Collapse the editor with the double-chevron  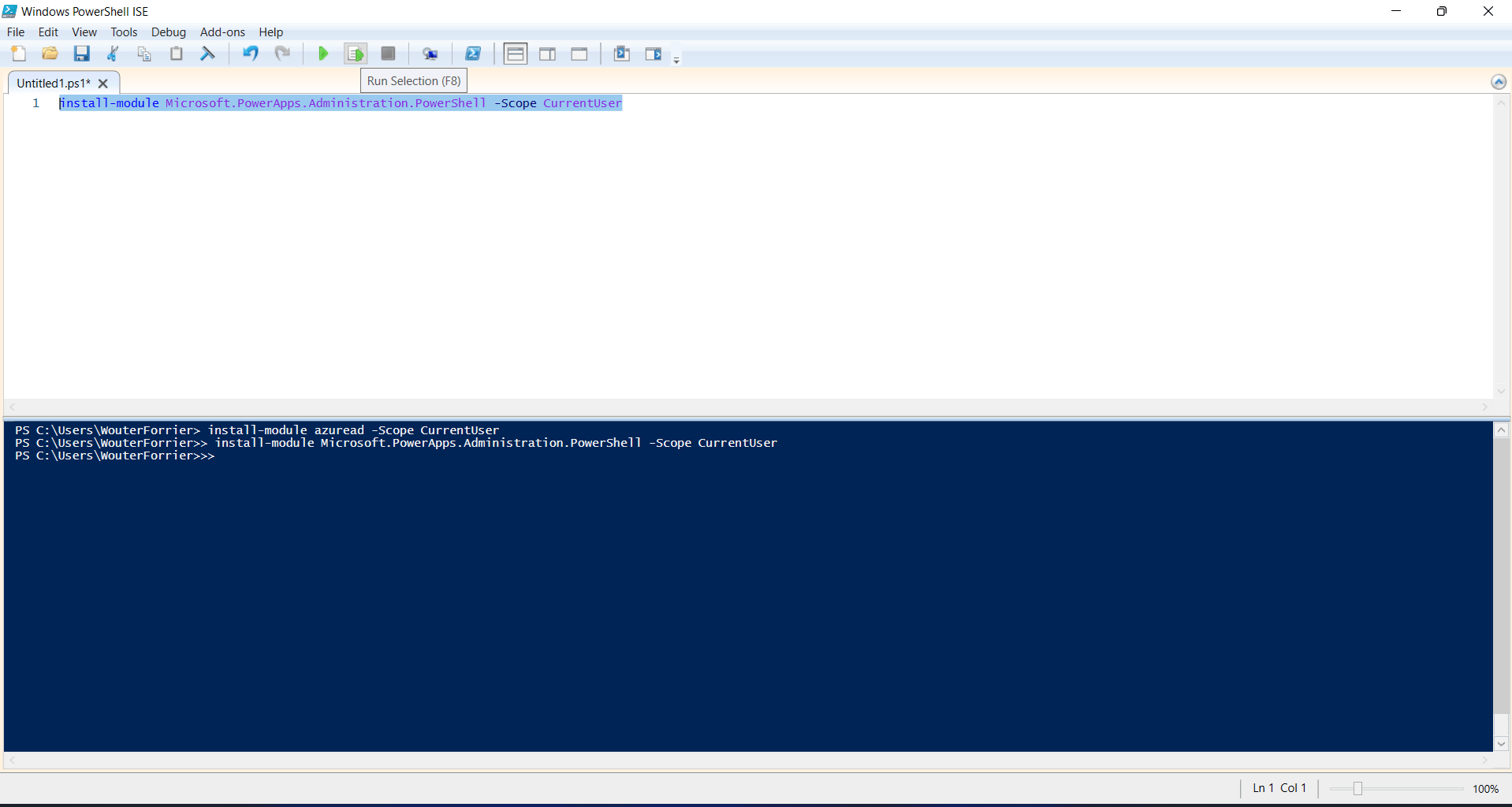[x=1499, y=81]
